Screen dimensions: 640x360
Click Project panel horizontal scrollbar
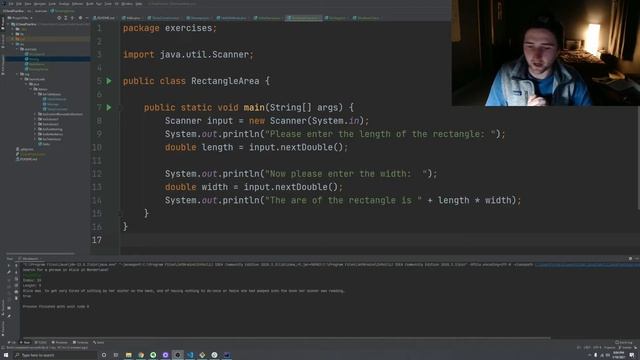click(x=41, y=253)
